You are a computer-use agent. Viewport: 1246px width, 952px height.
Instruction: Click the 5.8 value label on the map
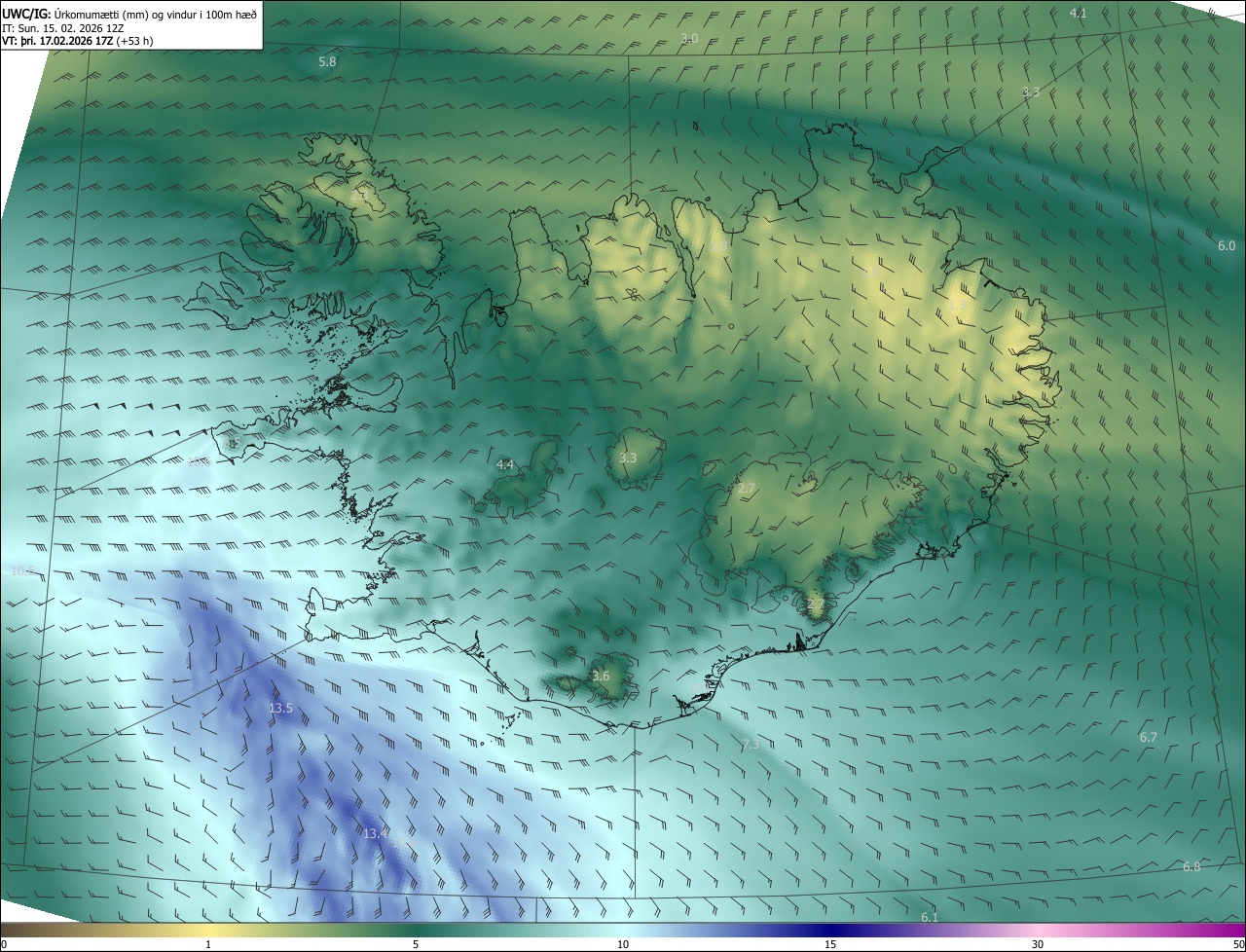pyautogui.click(x=327, y=61)
